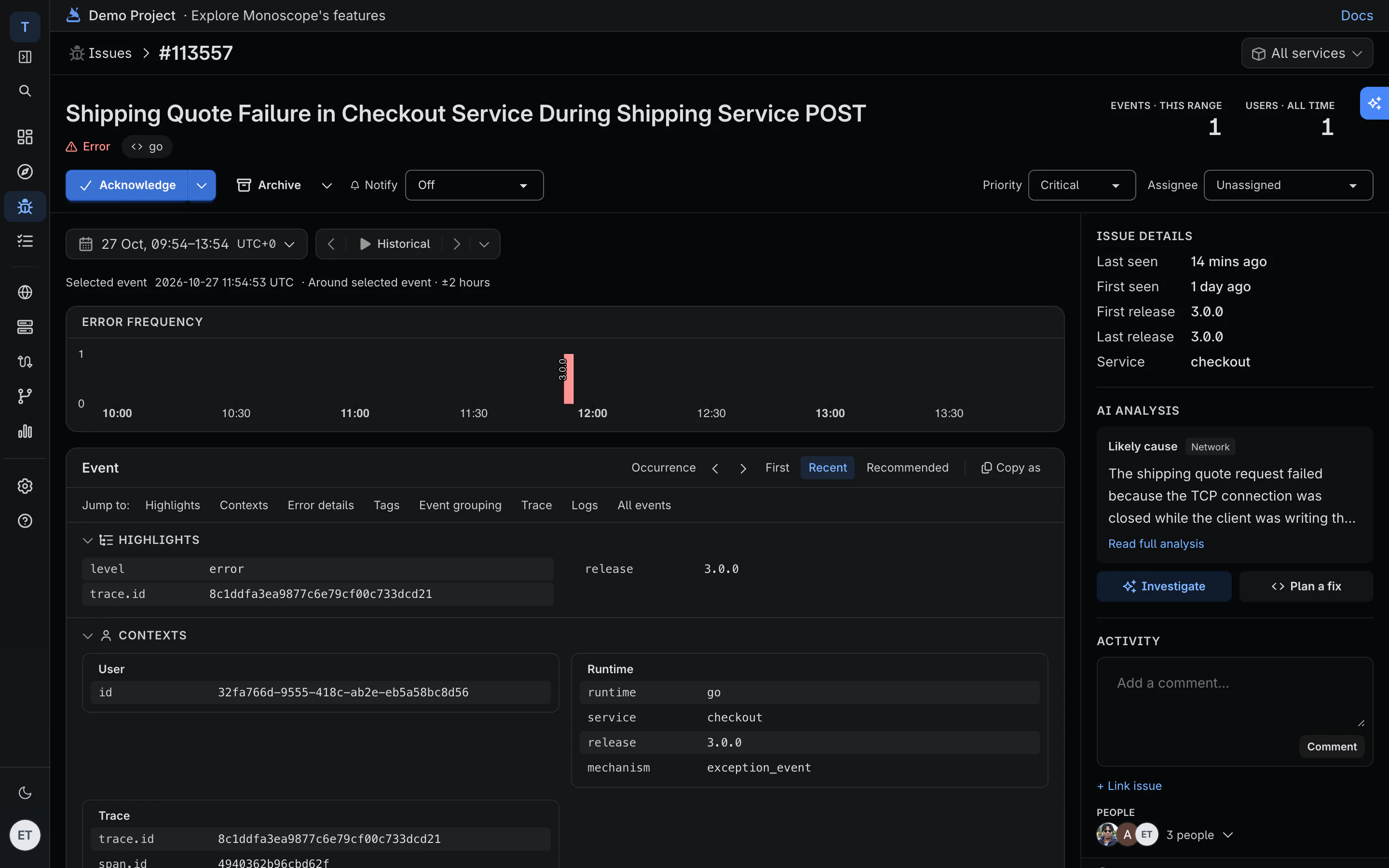The width and height of the screenshot is (1389, 868).
Task: Open the explore compass icon
Action: (x=25, y=172)
